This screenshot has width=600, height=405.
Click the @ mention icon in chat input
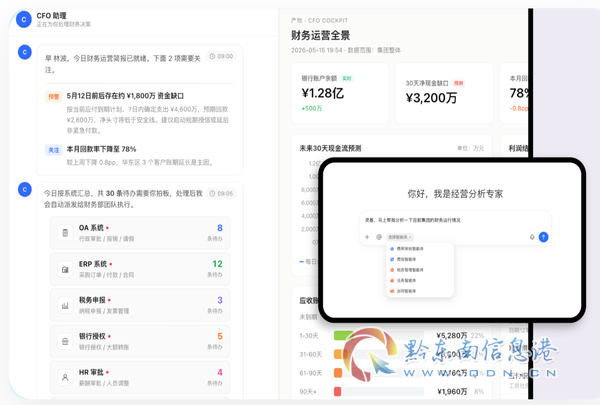pos(379,237)
